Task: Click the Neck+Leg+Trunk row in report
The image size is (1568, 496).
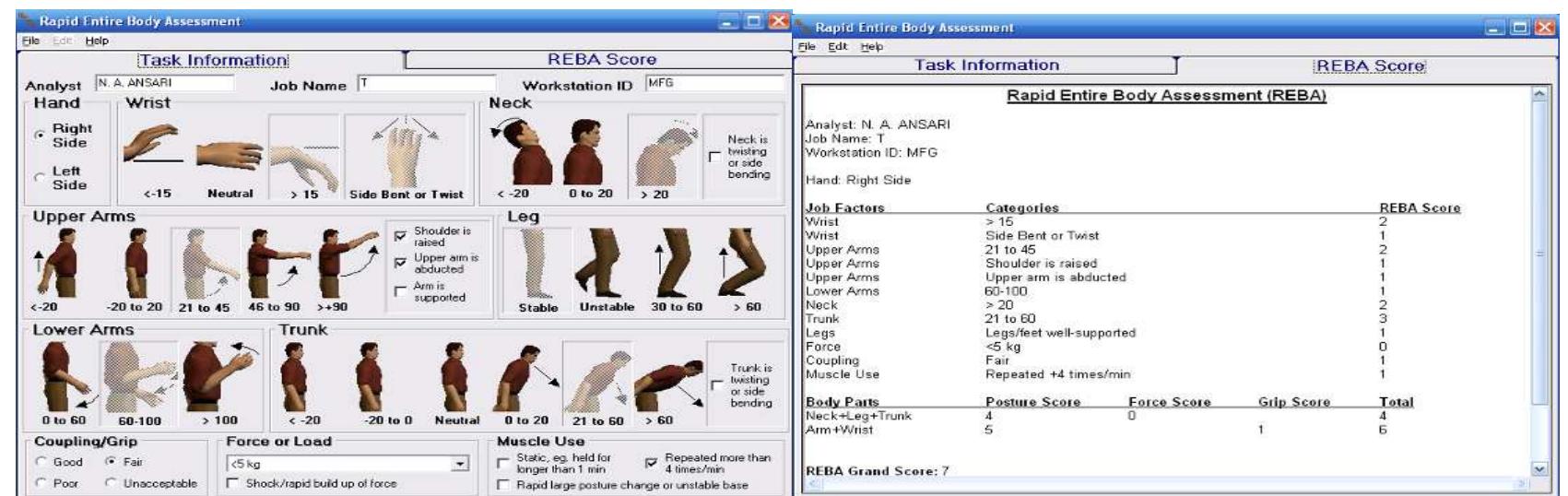Action: (1109, 416)
